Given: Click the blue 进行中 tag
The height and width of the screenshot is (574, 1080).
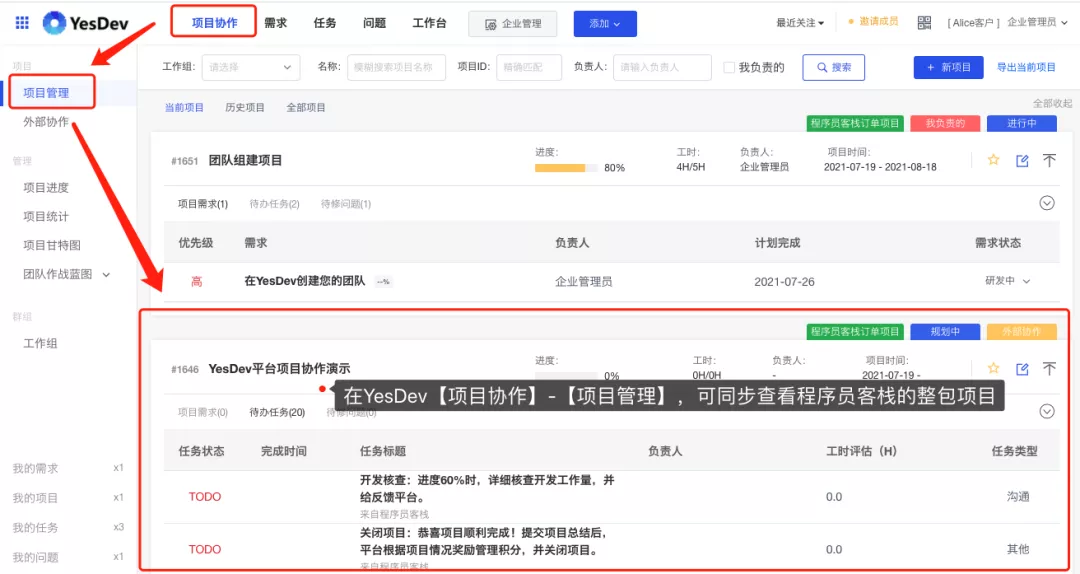Looking at the screenshot, I should point(1021,123).
